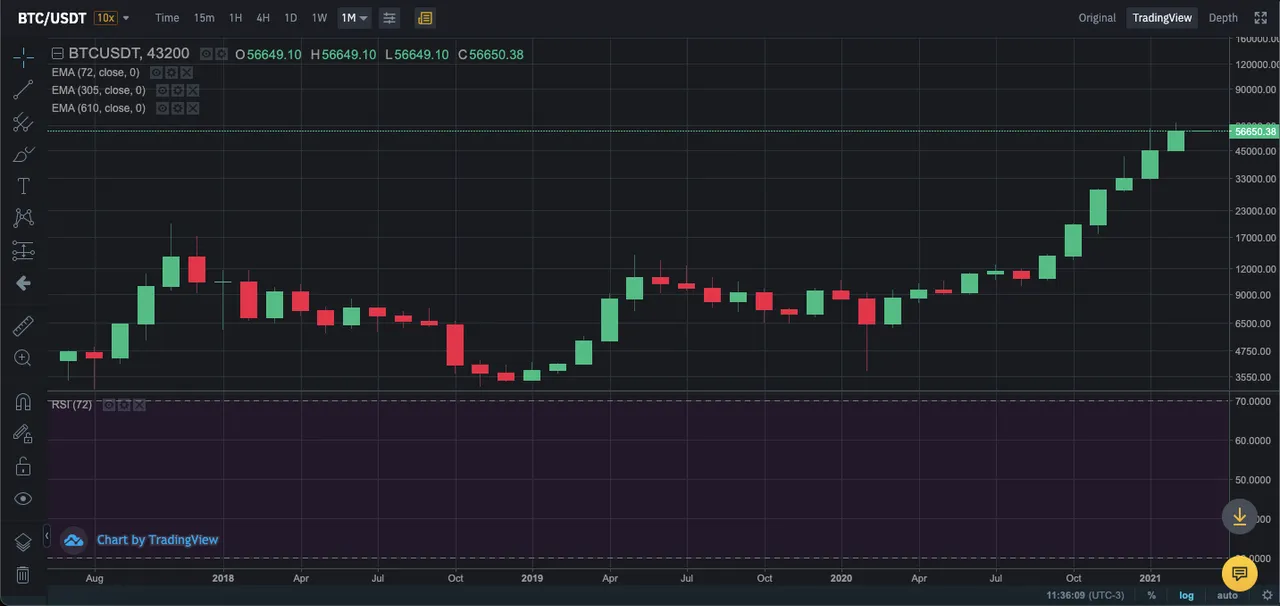Enter fullscreen chart mode
The image size is (1280, 606).
(x=1261, y=18)
